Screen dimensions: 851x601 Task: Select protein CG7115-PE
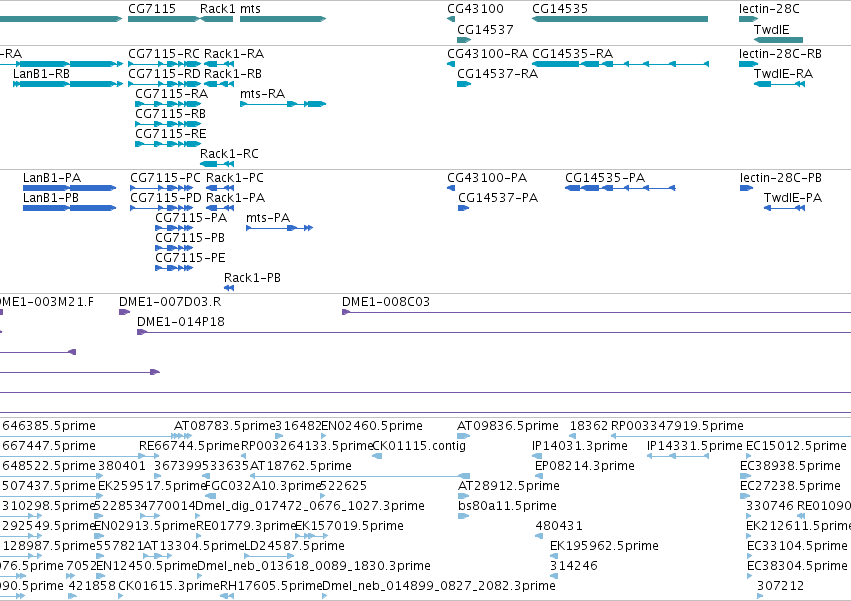[190, 258]
